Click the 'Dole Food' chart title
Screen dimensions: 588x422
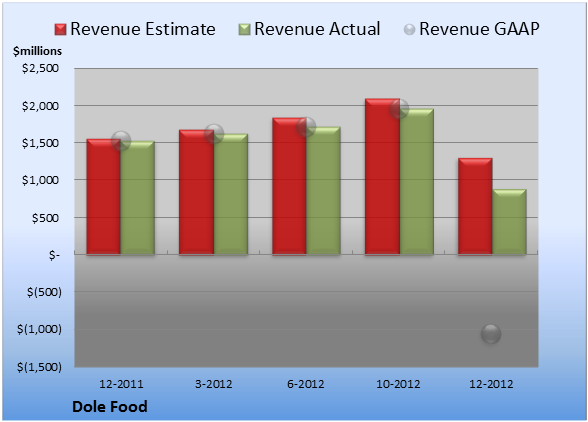click(x=110, y=407)
